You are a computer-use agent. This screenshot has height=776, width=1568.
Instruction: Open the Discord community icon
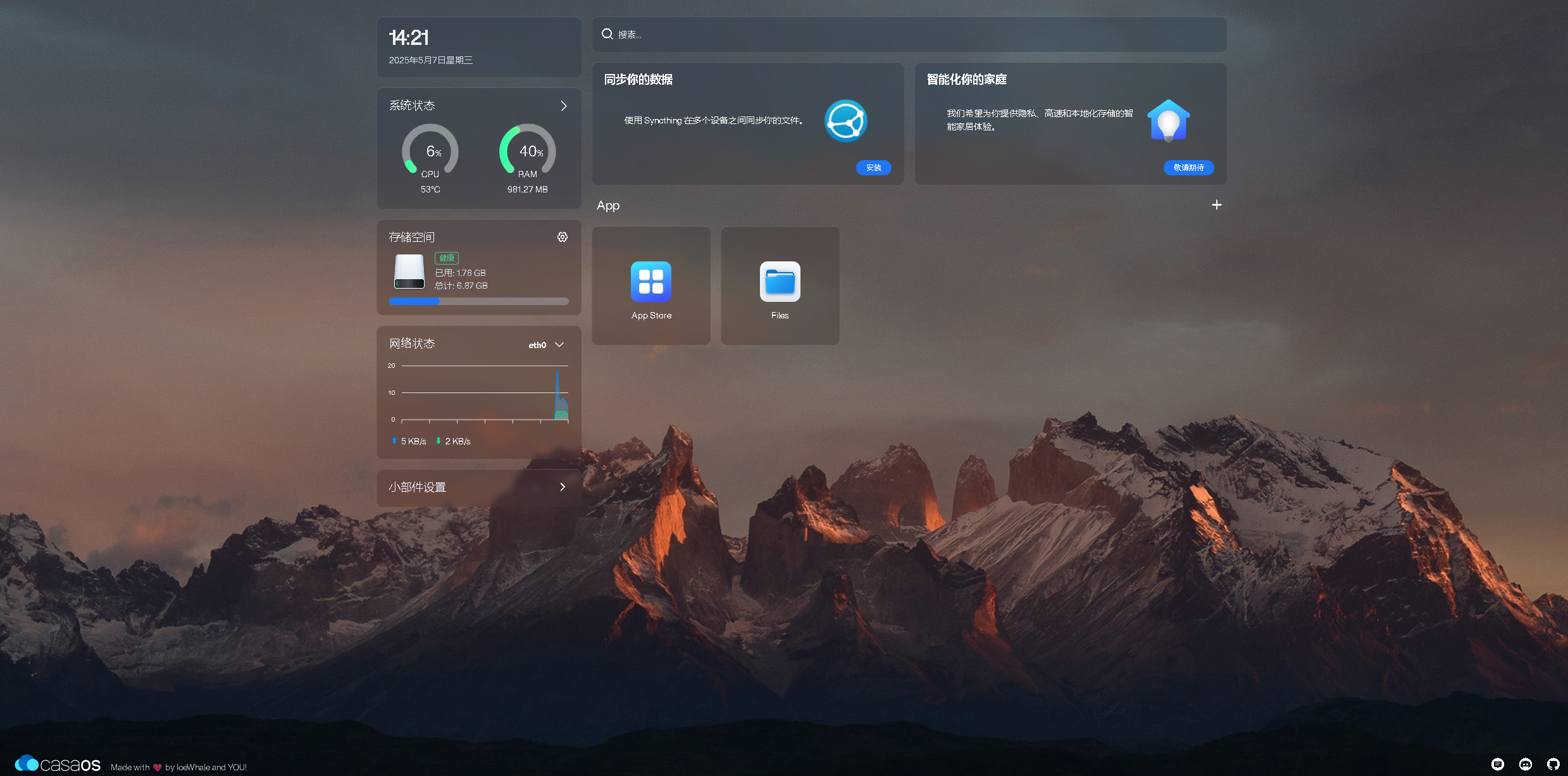(x=1526, y=764)
